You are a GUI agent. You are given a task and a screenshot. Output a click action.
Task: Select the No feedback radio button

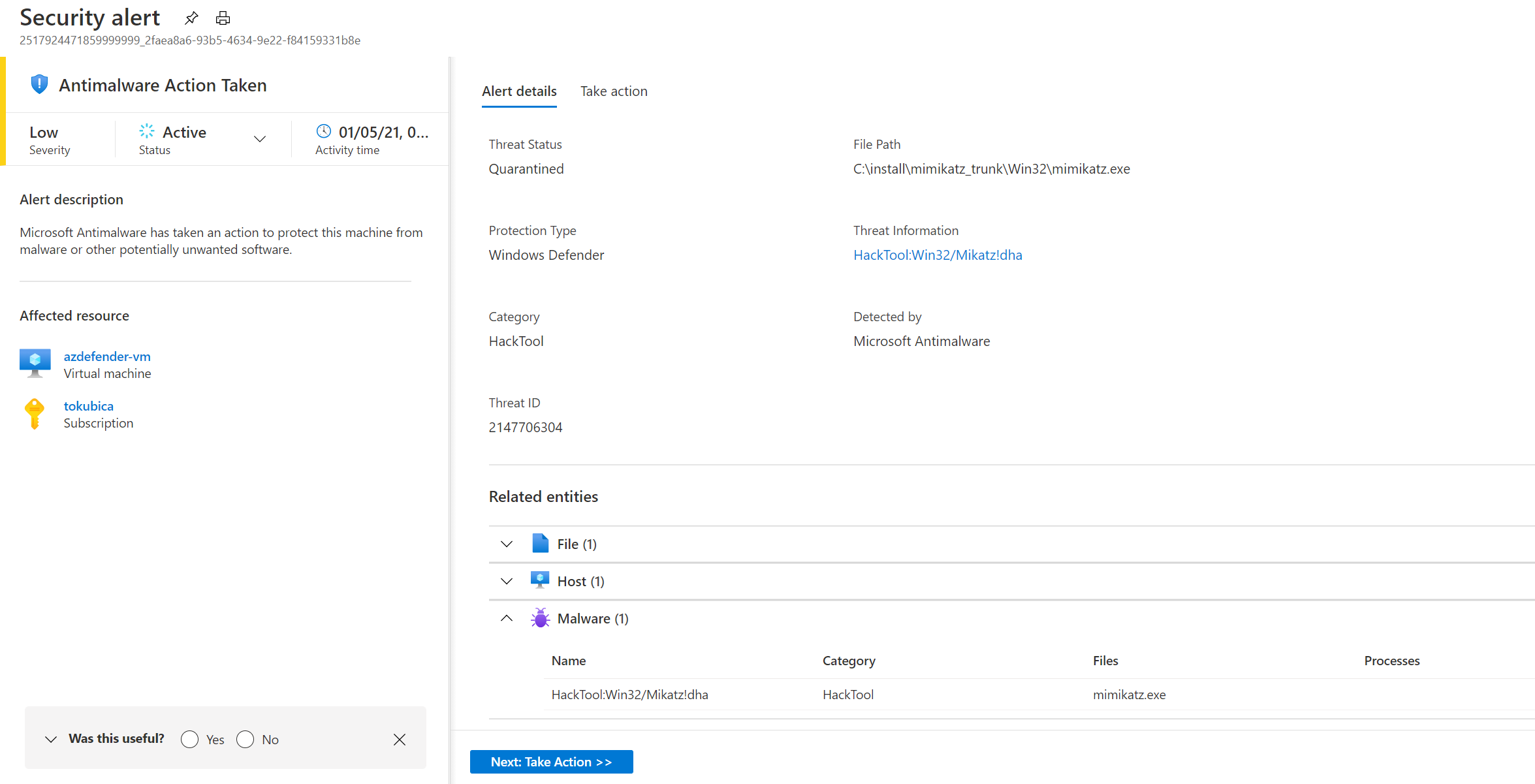pyautogui.click(x=245, y=739)
